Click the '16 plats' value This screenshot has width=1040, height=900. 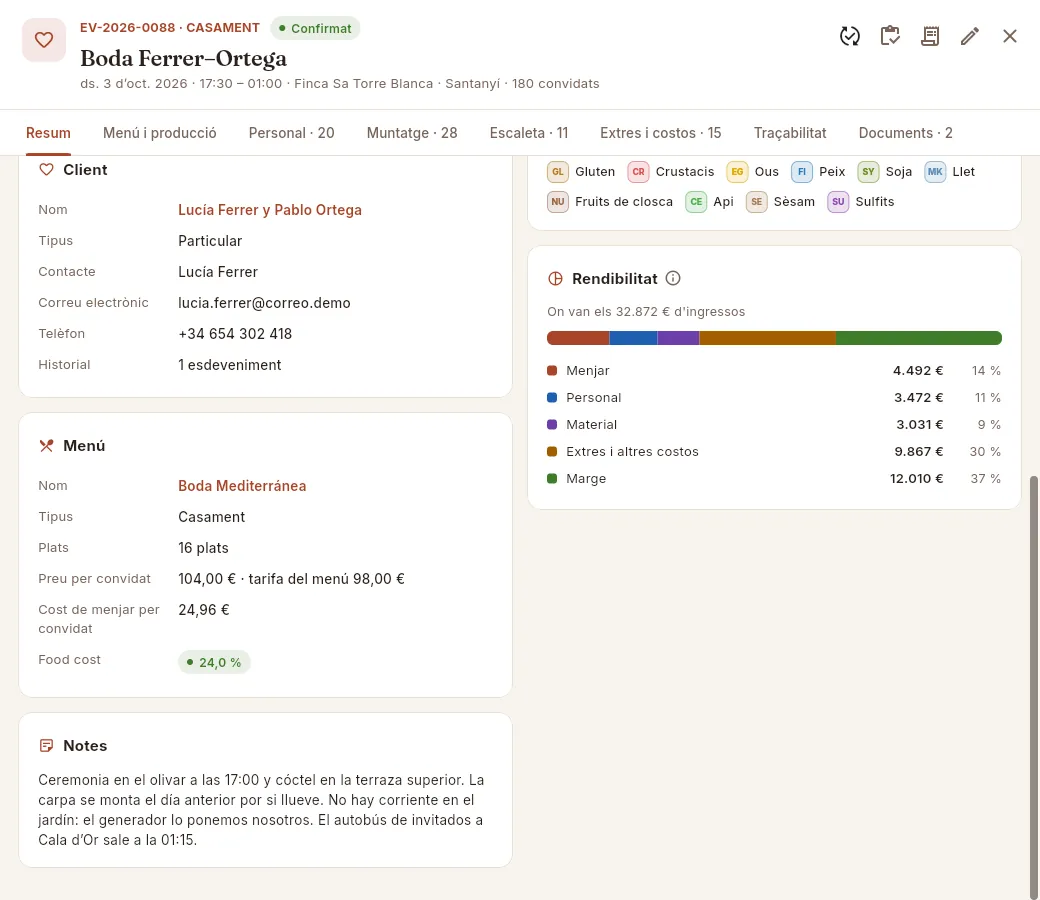coord(203,548)
